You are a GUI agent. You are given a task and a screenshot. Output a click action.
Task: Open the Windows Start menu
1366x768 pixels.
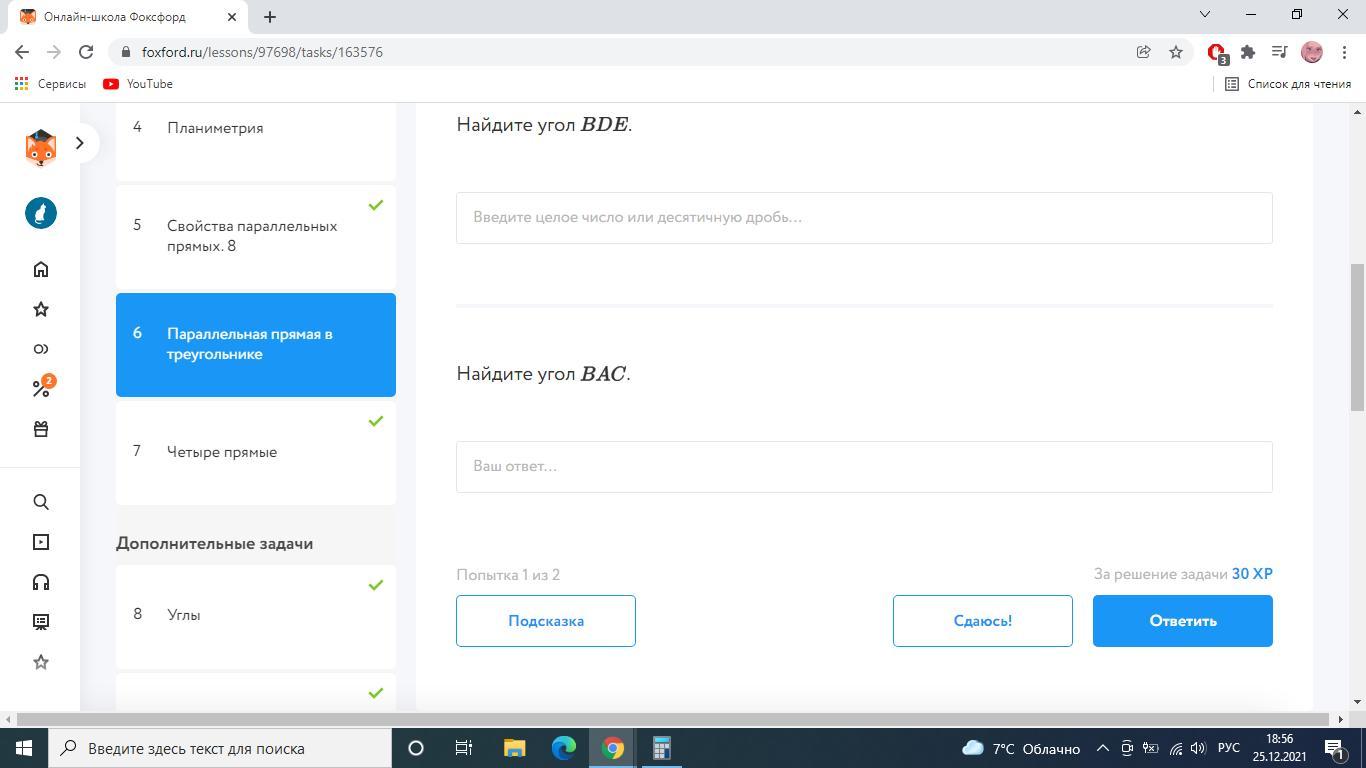click(24, 748)
